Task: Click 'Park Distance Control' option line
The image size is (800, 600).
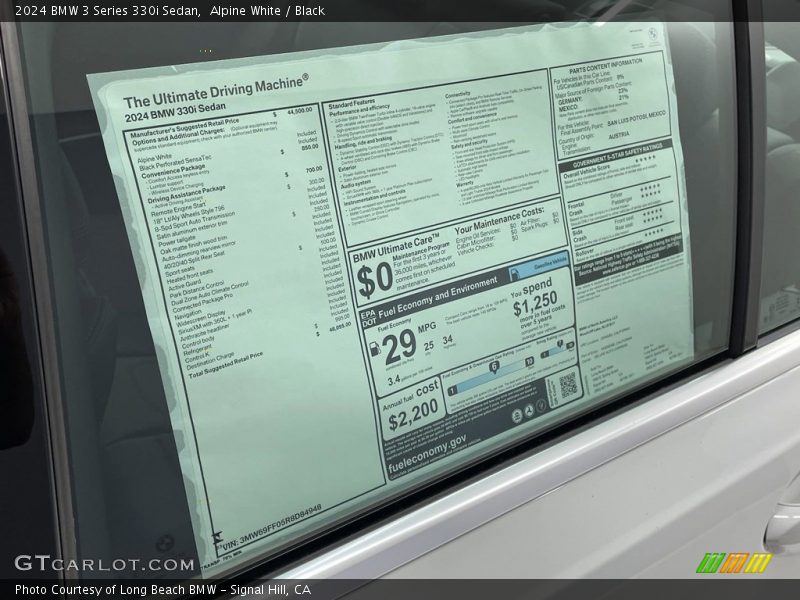Action: coord(196,290)
